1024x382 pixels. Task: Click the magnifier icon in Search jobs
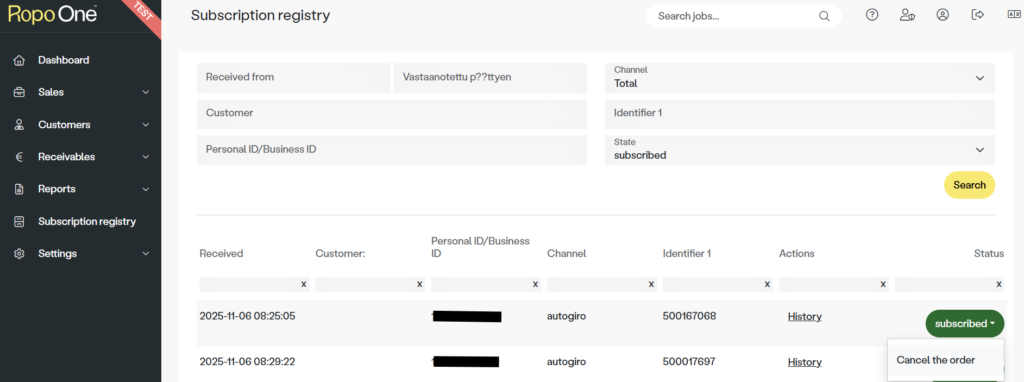(824, 16)
